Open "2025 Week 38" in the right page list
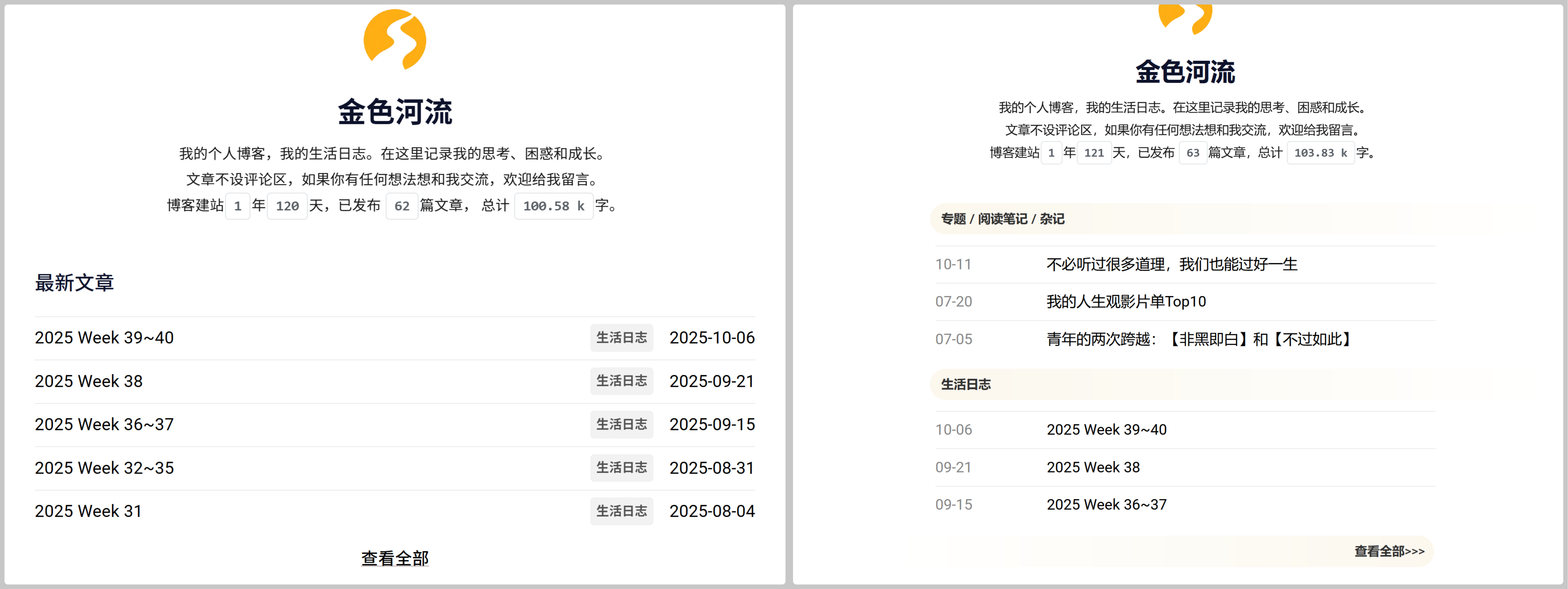Image resolution: width=1568 pixels, height=589 pixels. click(1093, 467)
